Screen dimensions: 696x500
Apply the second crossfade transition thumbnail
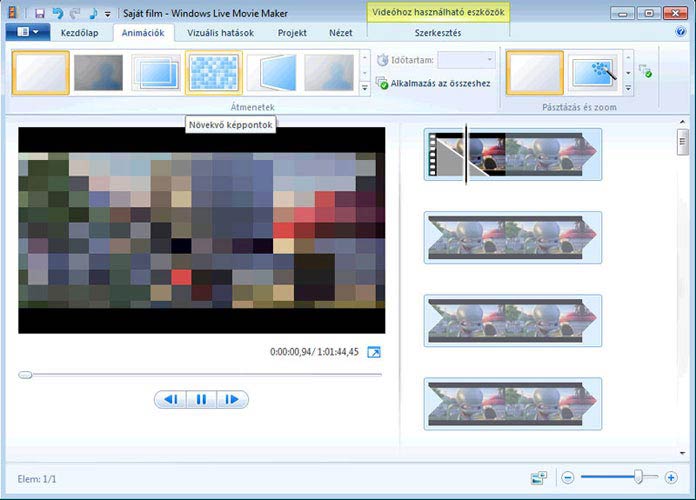click(x=98, y=73)
